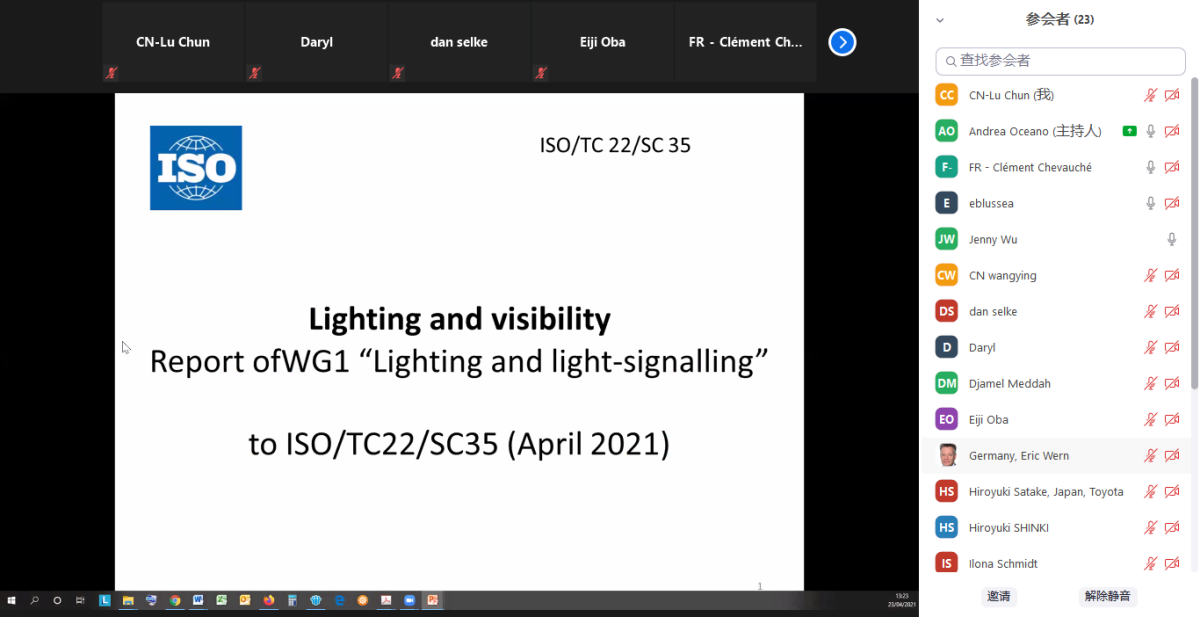Click the 邀请 (Invite) button
This screenshot has height=617, width=1200.
coord(998,596)
